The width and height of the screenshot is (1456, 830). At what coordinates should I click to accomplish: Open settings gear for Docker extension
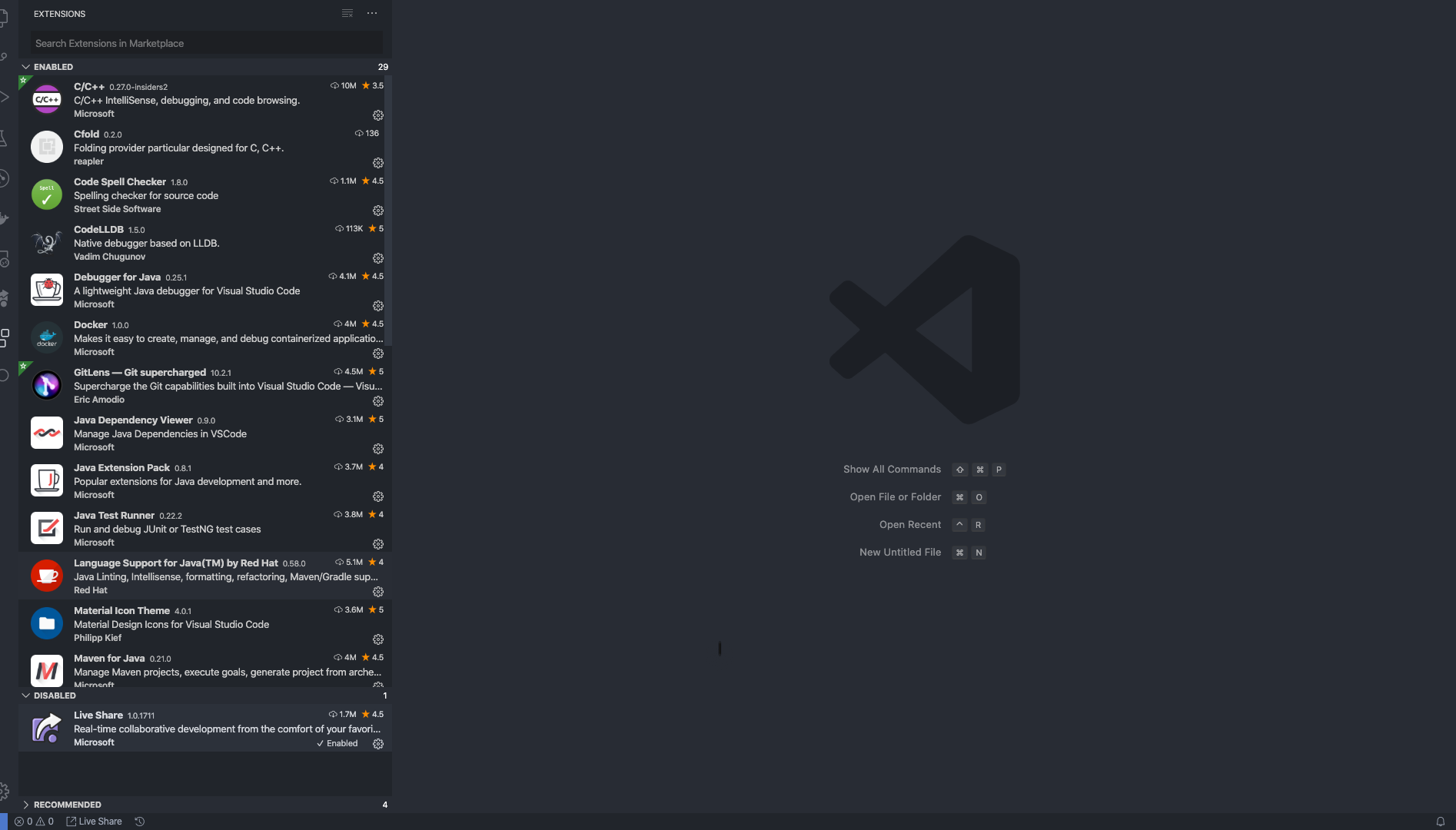[377, 354]
